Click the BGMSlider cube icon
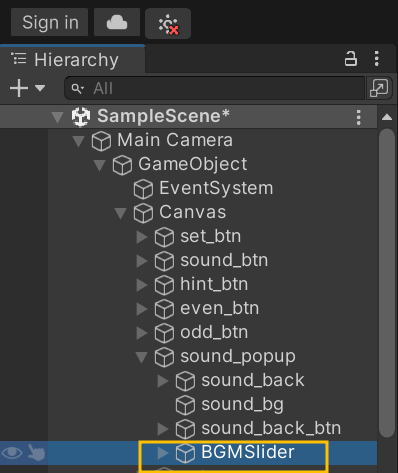Screen dimensions: 398x473 click(x=185, y=453)
